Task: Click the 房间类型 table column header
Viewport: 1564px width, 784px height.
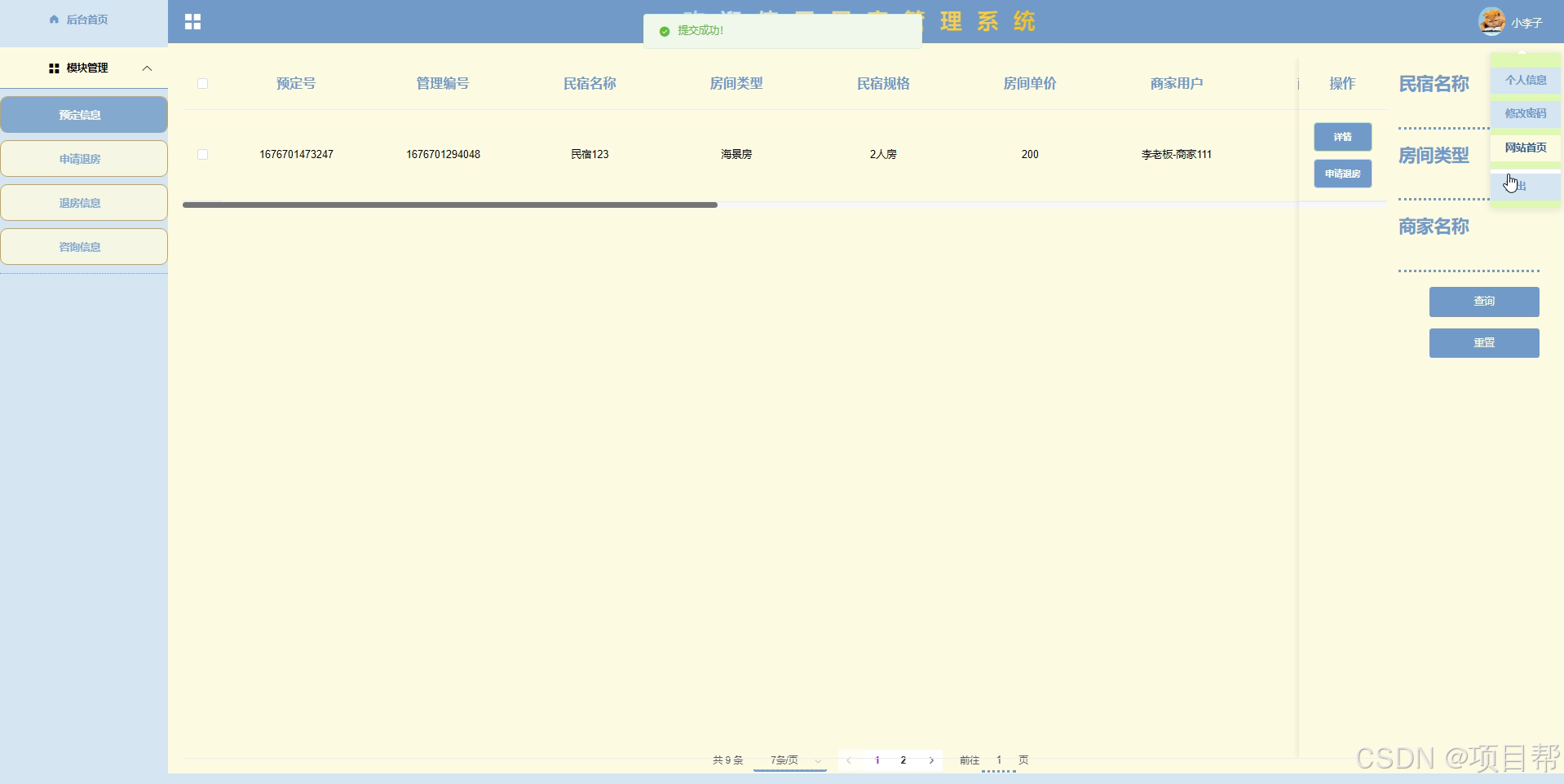Action: tap(736, 83)
